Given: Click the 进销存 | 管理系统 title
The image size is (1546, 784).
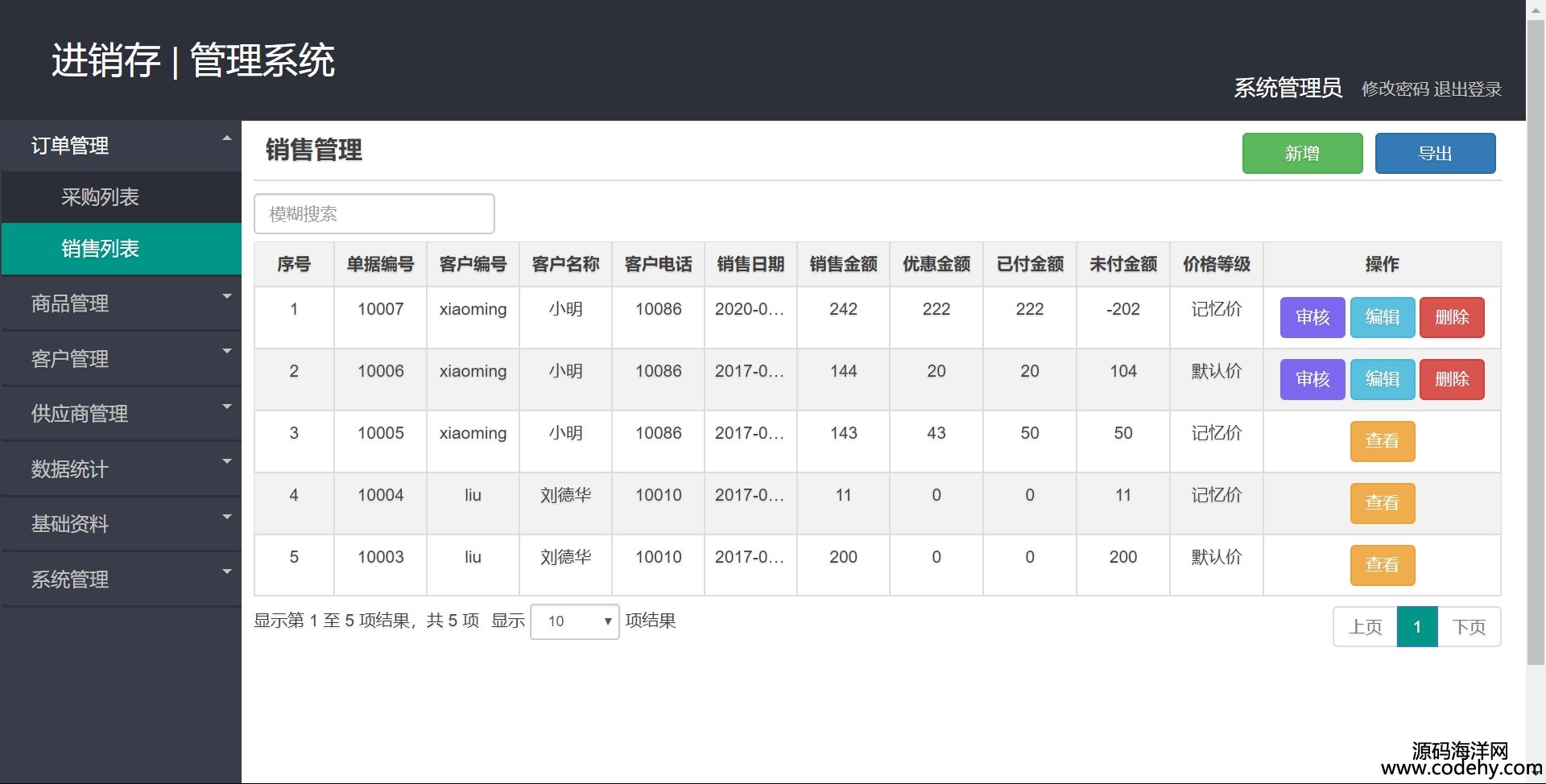Looking at the screenshot, I should click(x=193, y=61).
